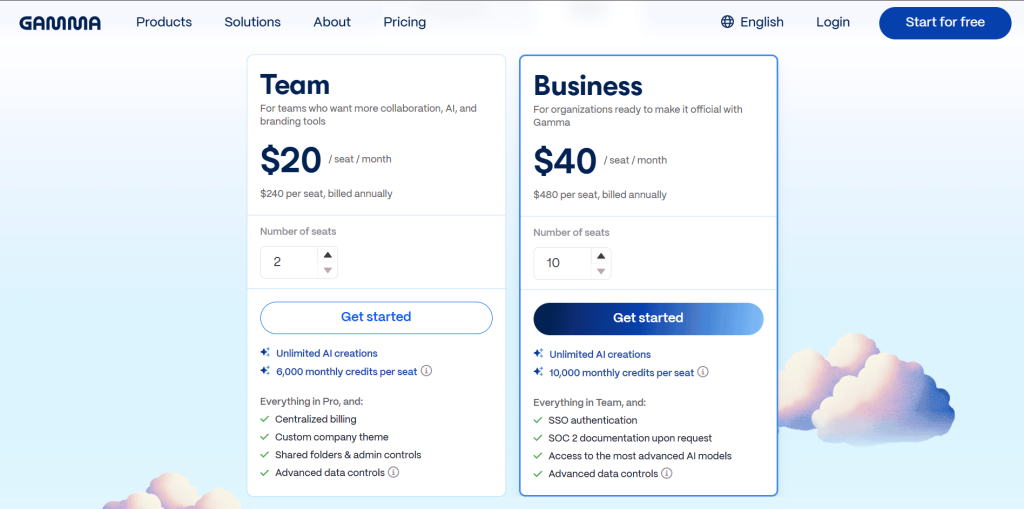The image size is (1024, 509).
Task: Click Get started under Business plan
Action: [x=648, y=318]
